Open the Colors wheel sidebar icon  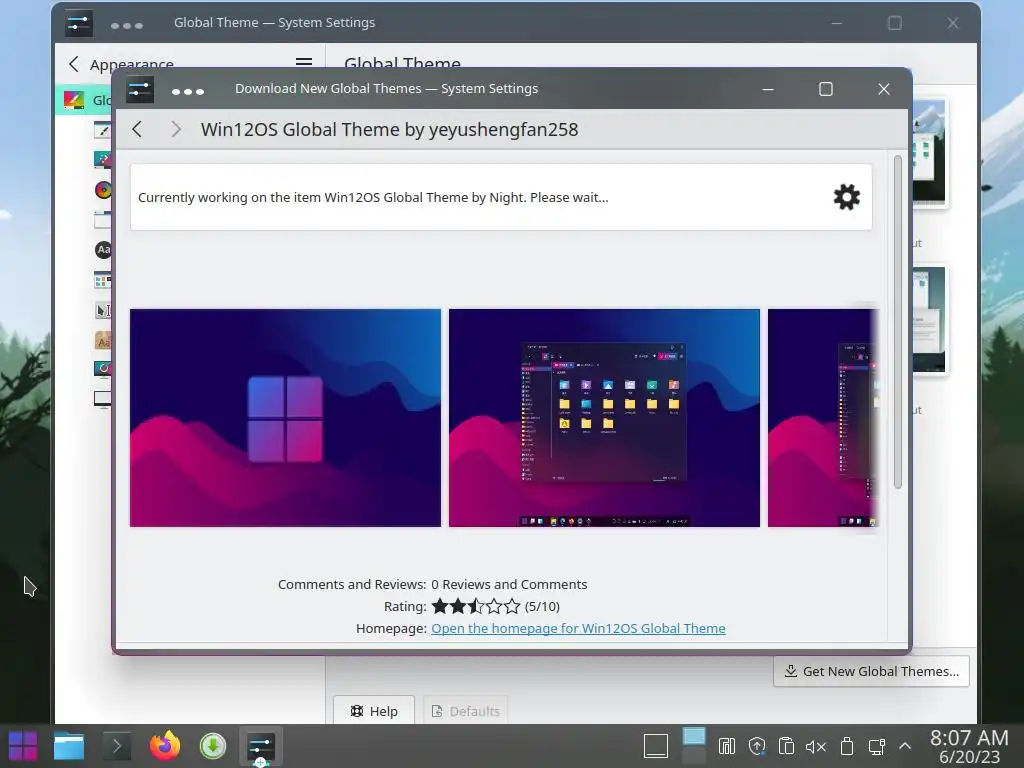pos(103,190)
